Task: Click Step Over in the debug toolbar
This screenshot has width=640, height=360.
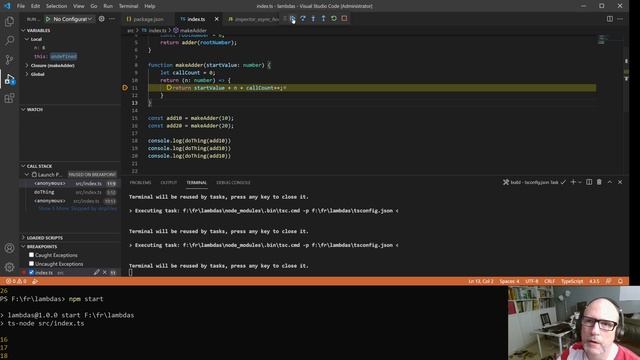Action: pyautogui.click(x=303, y=19)
